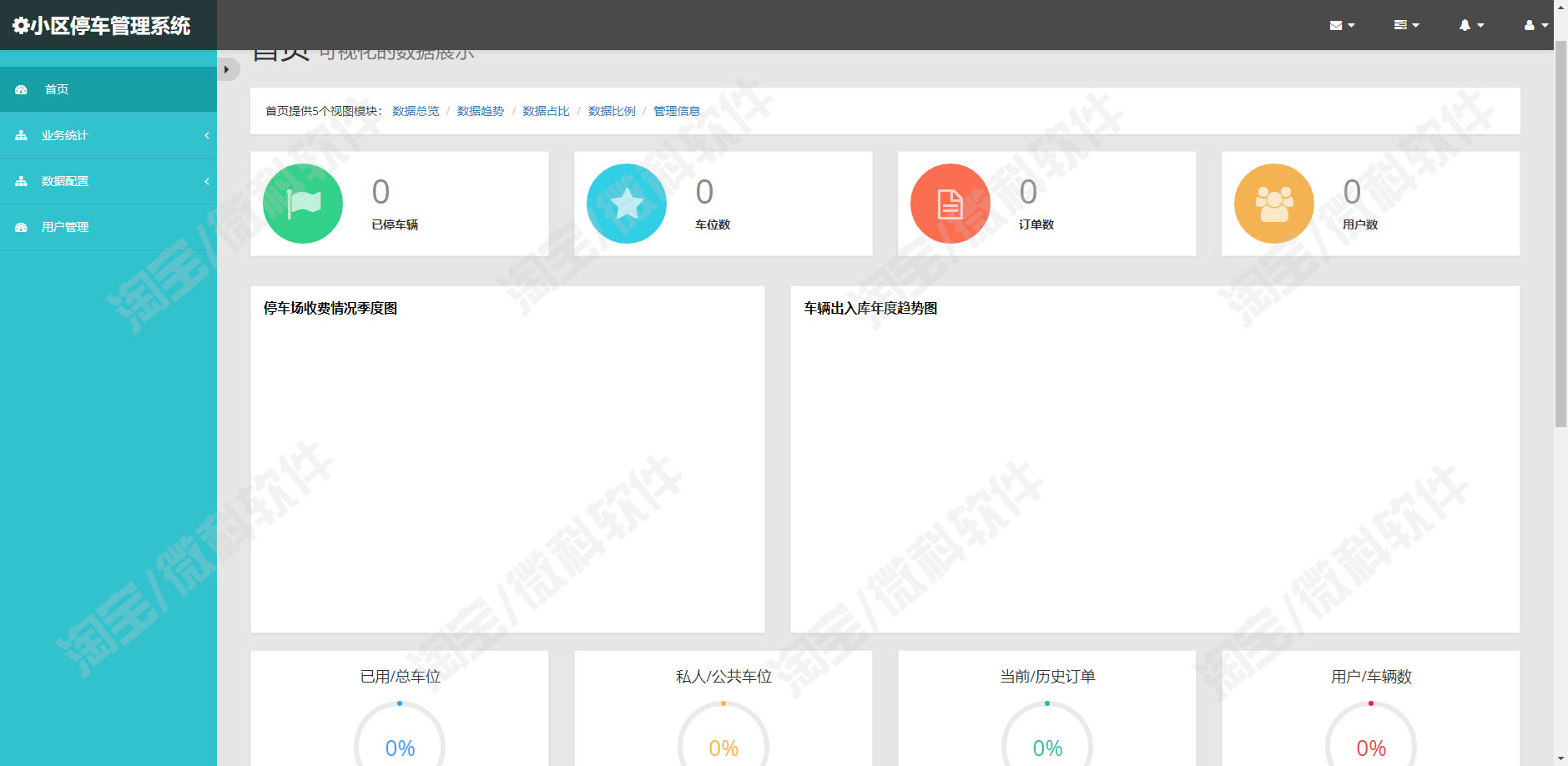Click the 用户/车辆数 gauge title
The width and height of the screenshot is (1568, 766).
(x=1371, y=677)
